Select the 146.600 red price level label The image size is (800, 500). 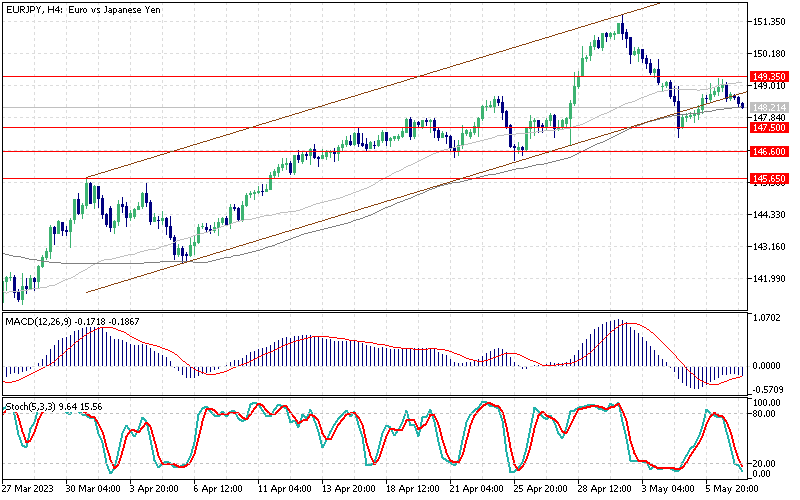769,152
